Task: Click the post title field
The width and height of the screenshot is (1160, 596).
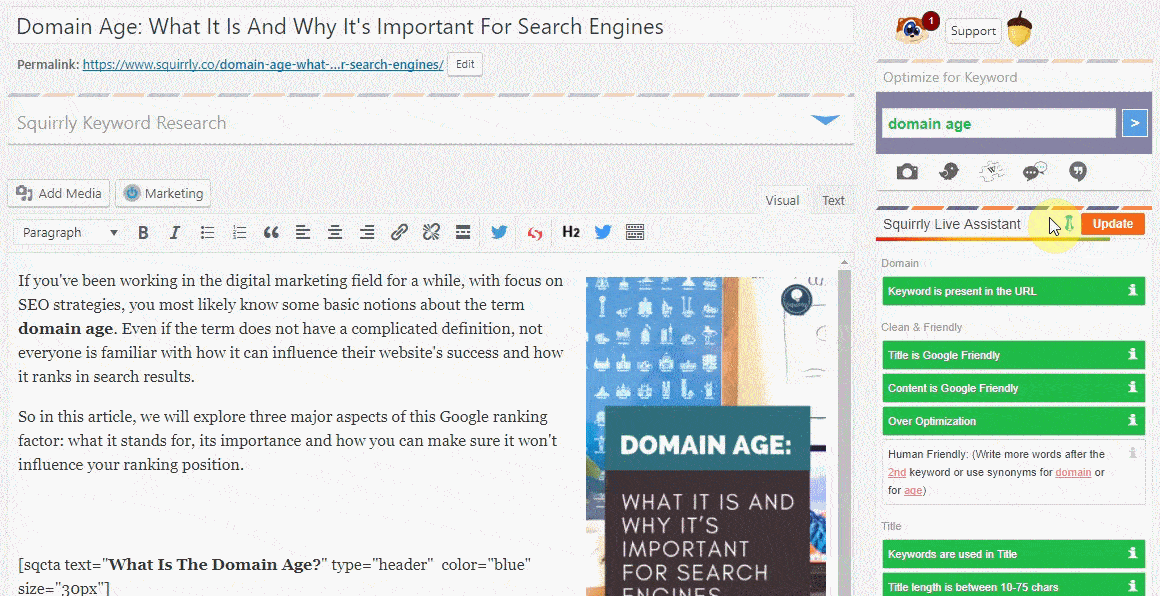Action: pos(431,27)
